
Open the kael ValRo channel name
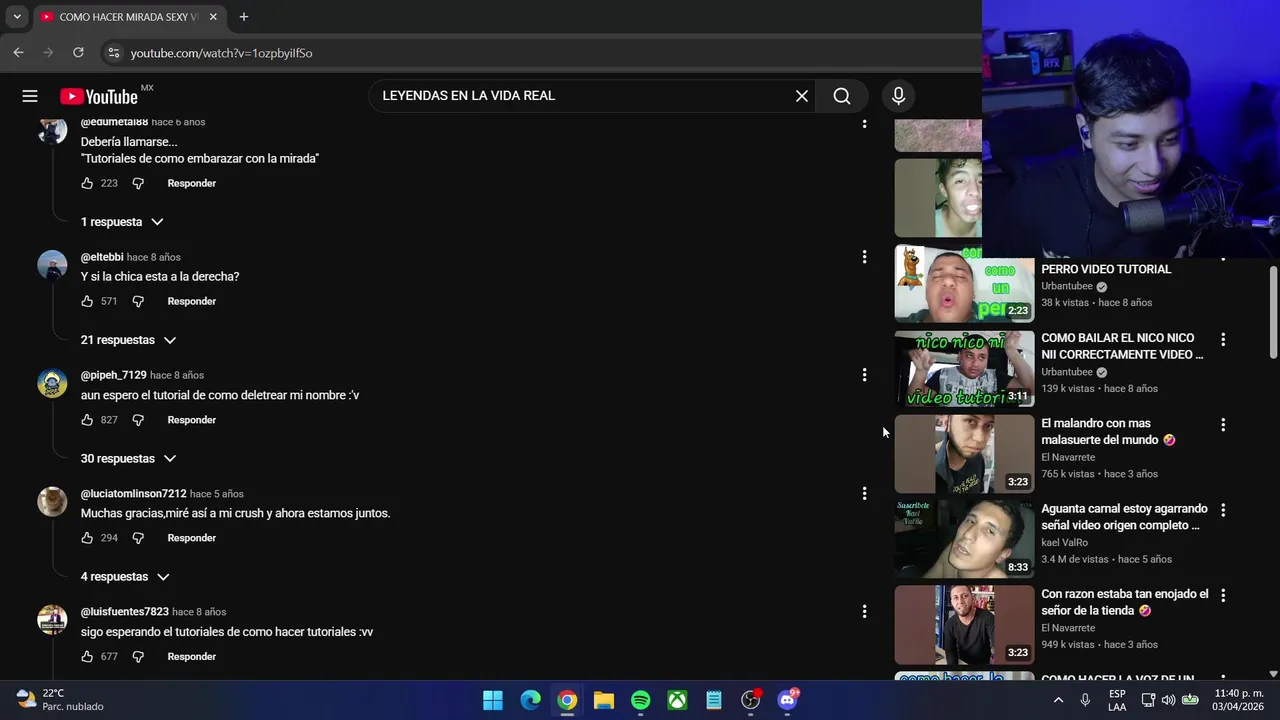pyautogui.click(x=1064, y=543)
